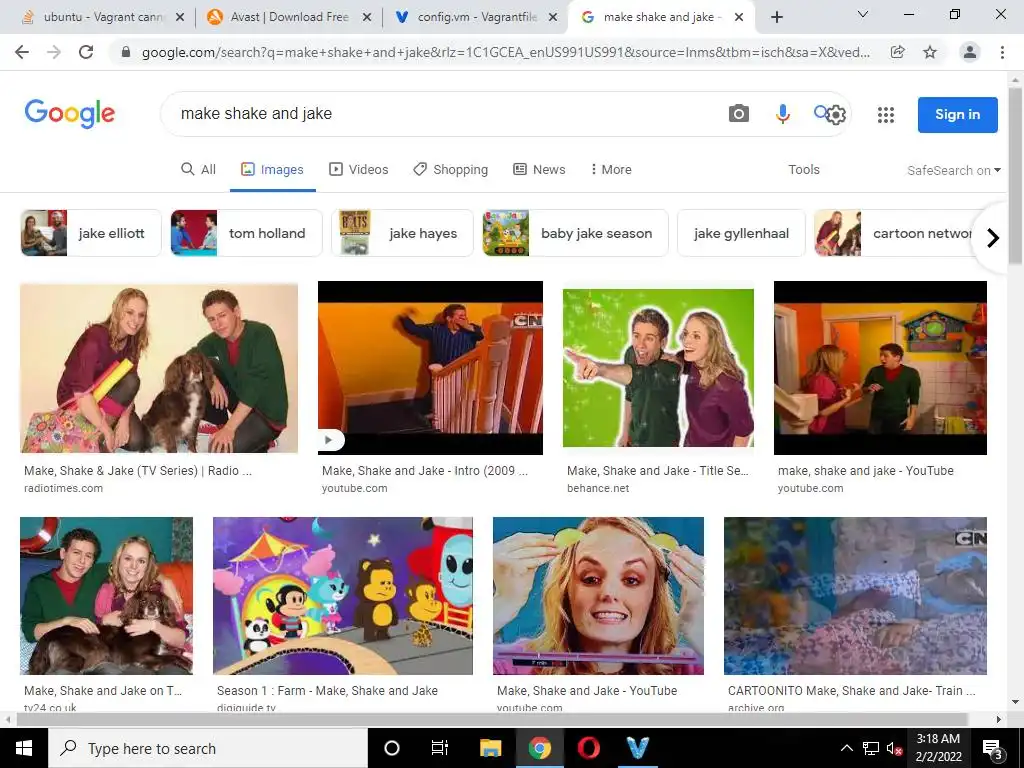Open Cortana circle in taskbar
The height and width of the screenshot is (768, 1024).
coord(392,748)
